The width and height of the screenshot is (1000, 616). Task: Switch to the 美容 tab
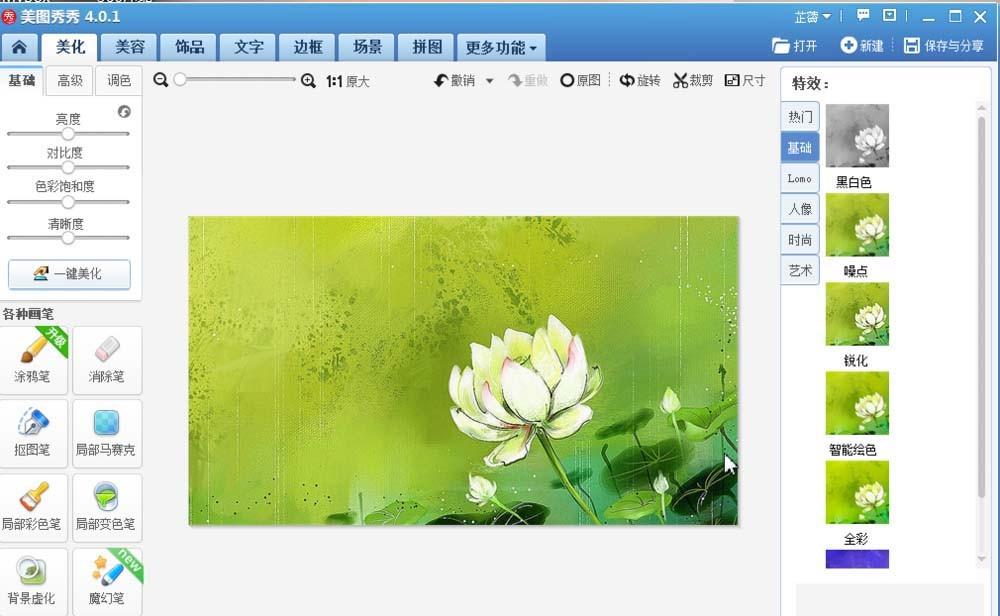pos(127,46)
